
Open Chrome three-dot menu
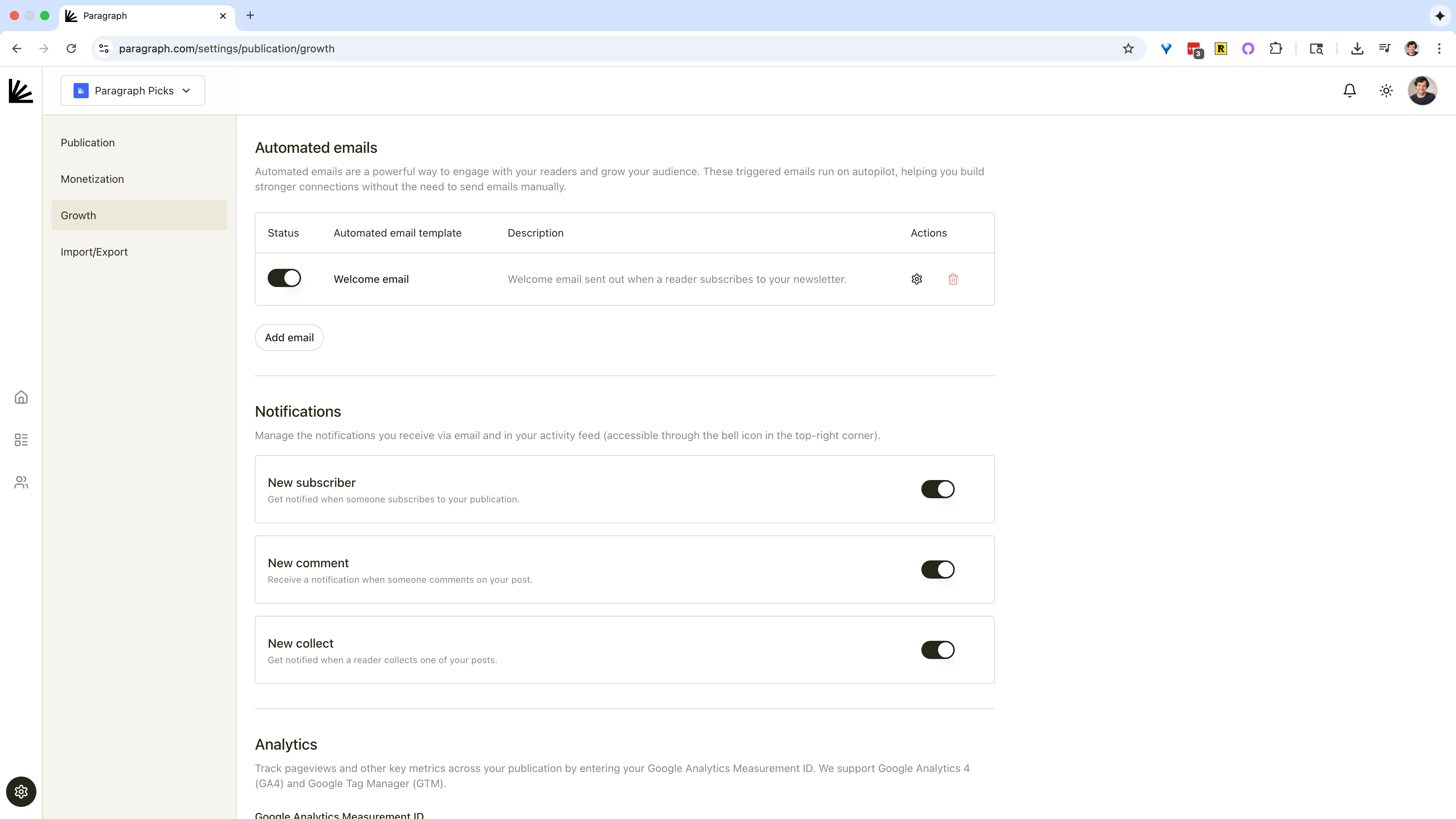click(1439, 49)
